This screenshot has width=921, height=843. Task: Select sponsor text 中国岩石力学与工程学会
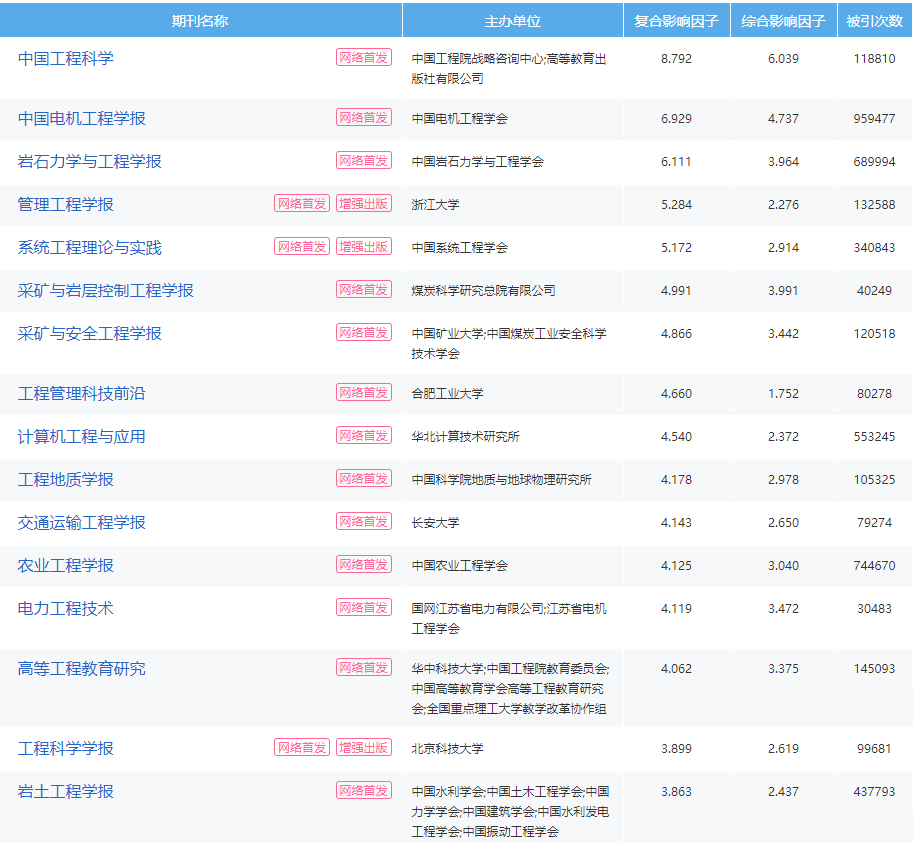(x=478, y=162)
